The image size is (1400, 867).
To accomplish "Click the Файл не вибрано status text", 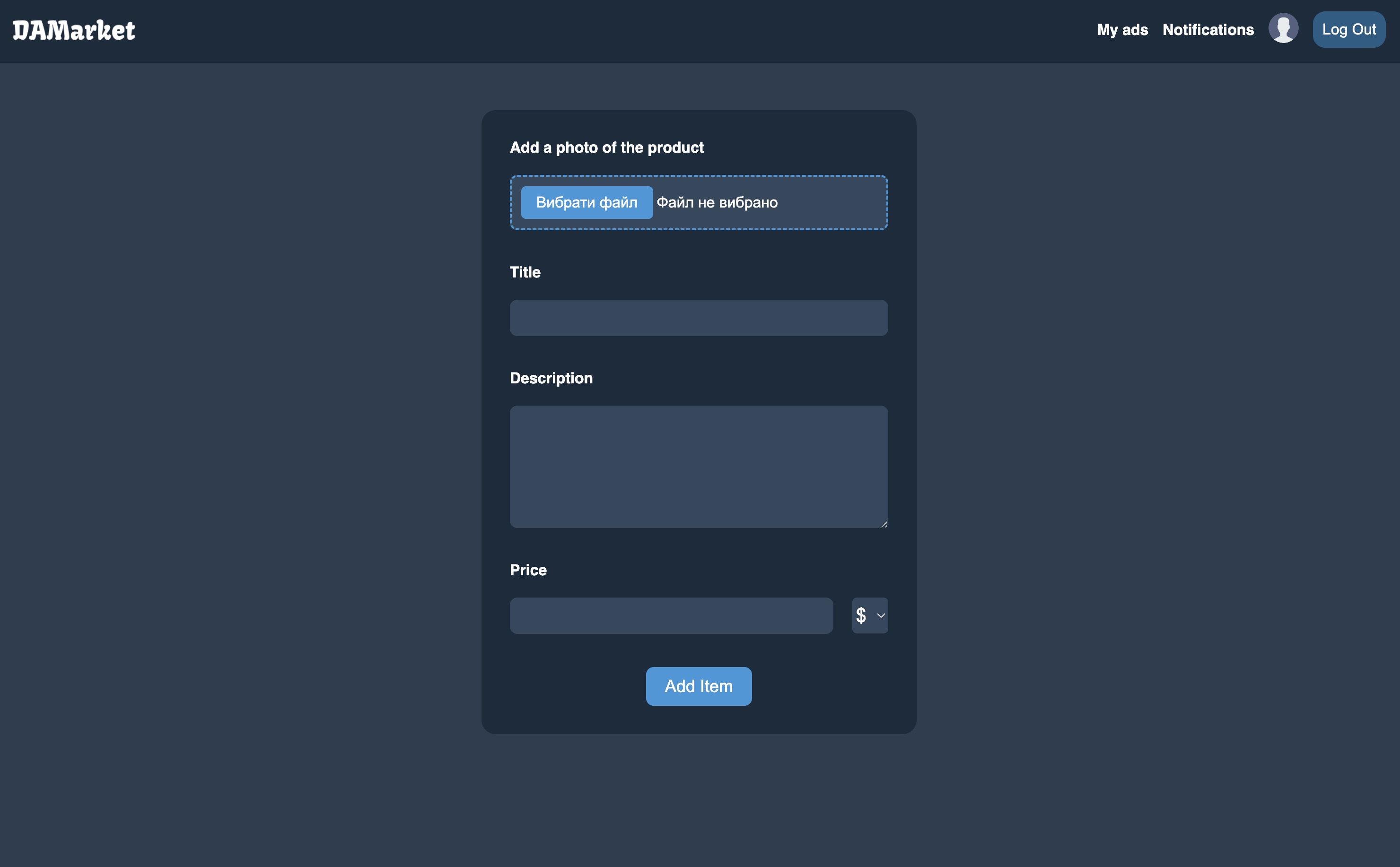I will pos(717,202).
